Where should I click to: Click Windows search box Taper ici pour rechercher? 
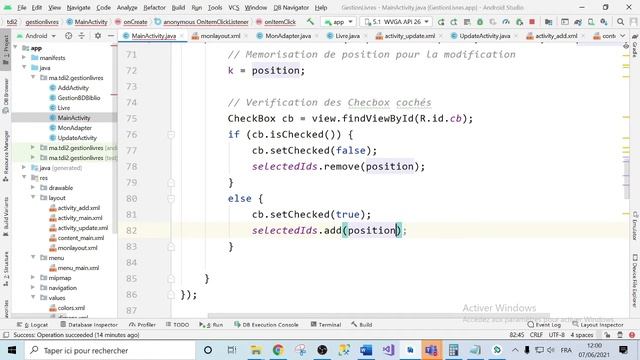(x=110, y=350)
